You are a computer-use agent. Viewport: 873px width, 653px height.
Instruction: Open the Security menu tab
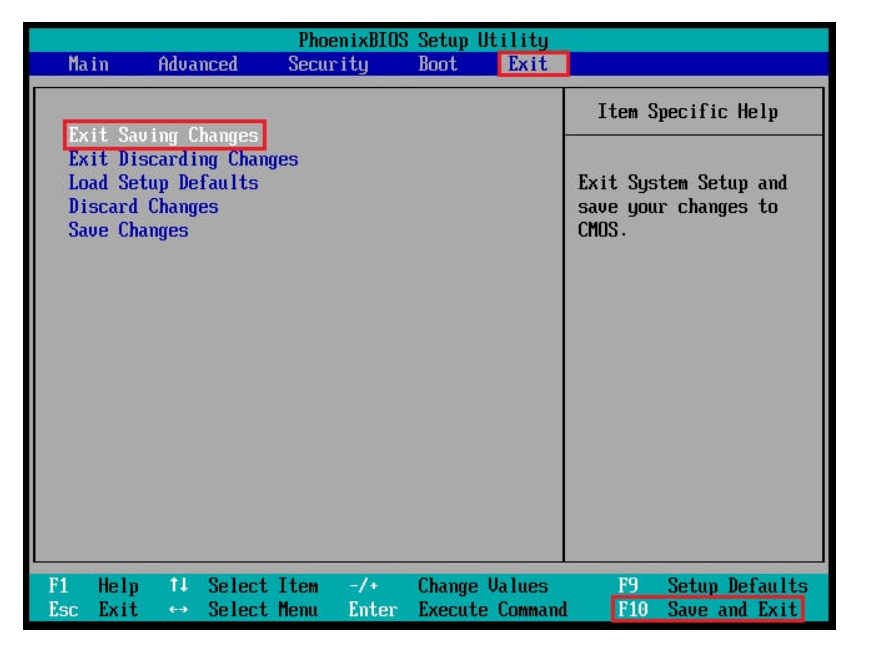[x=328, y=64]
